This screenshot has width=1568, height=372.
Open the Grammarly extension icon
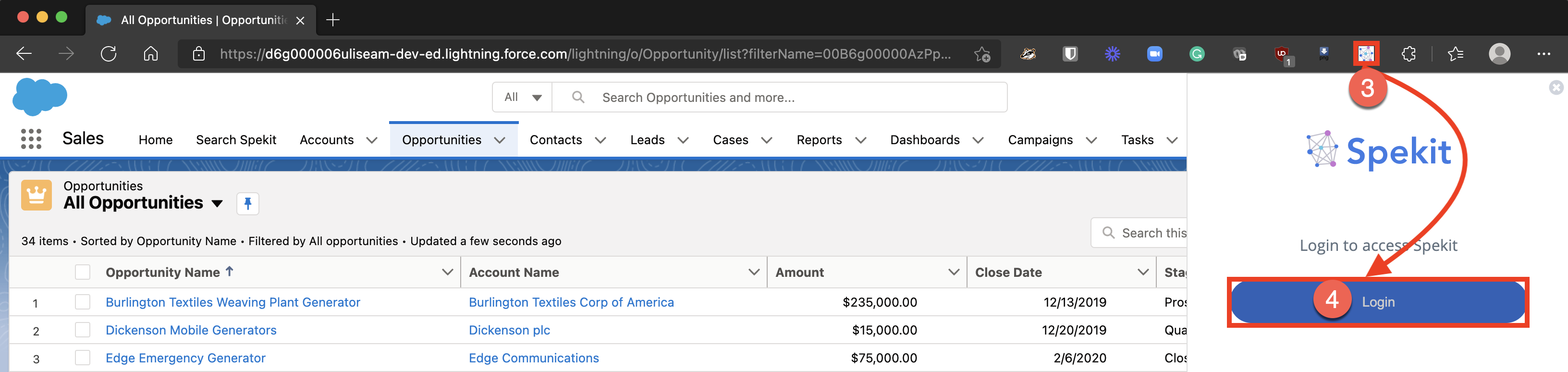pos(1197,53)
